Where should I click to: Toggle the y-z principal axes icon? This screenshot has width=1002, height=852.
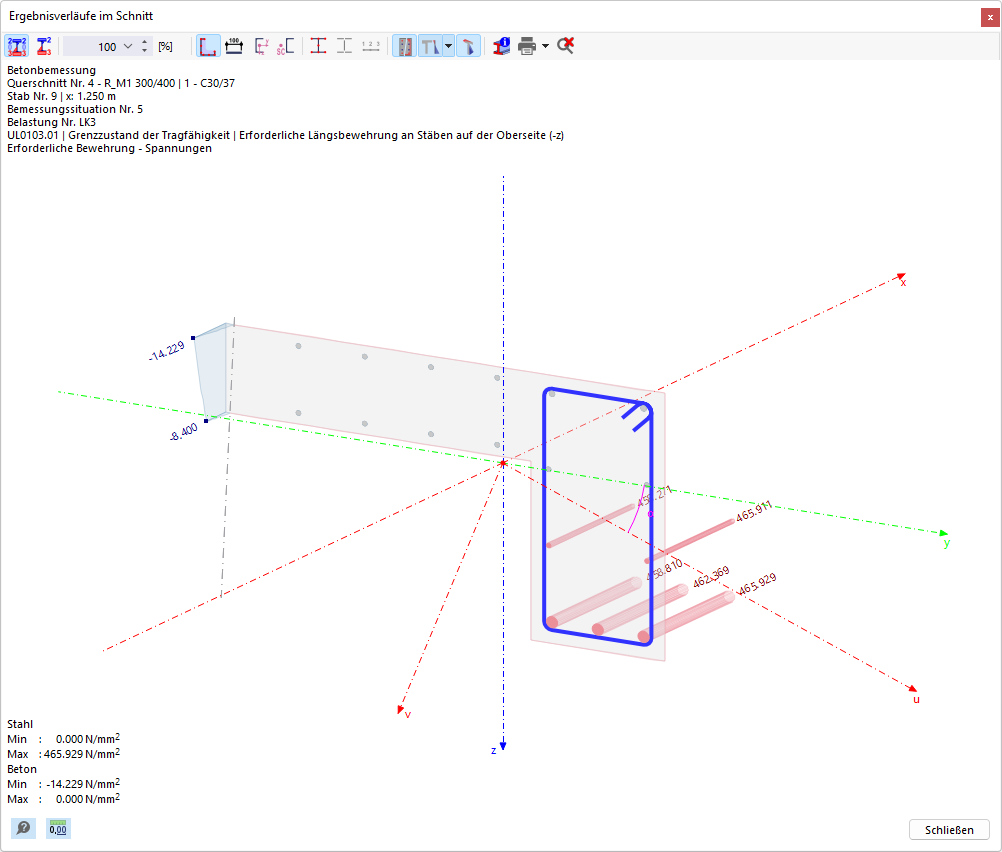coord(261,46)
